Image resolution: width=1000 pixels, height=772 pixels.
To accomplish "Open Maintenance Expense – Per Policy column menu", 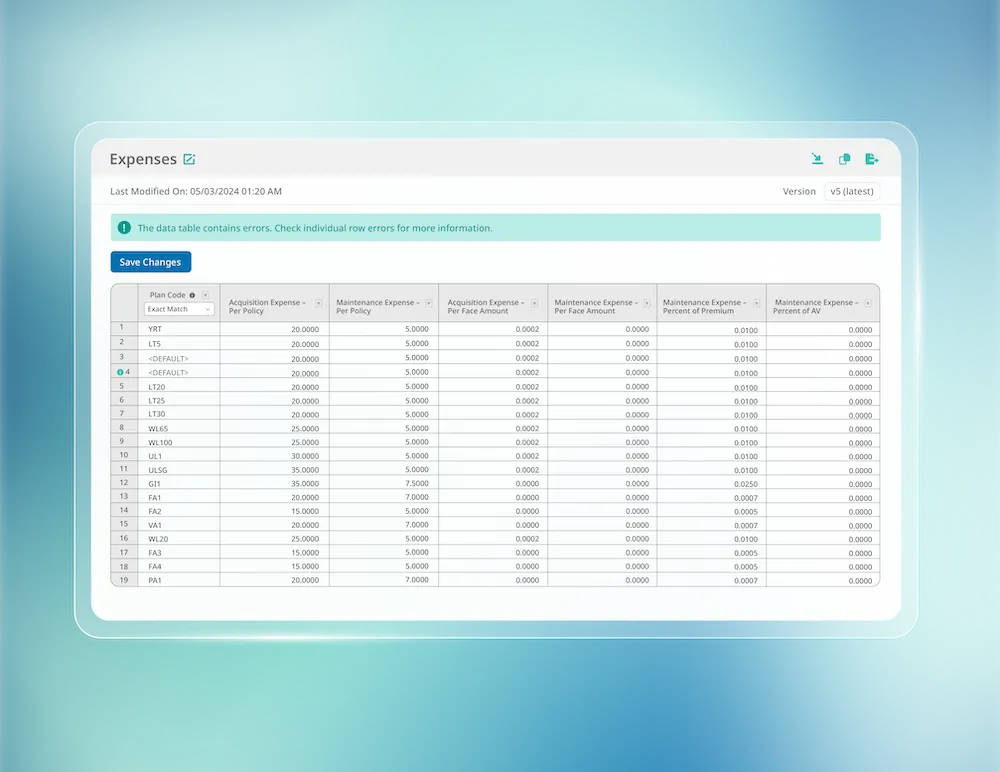I will click(429, 304).
